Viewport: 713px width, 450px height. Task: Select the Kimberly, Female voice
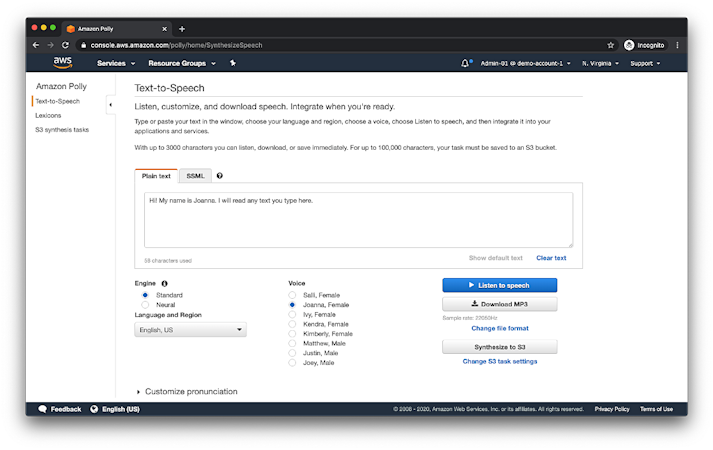tap(292, 334)
